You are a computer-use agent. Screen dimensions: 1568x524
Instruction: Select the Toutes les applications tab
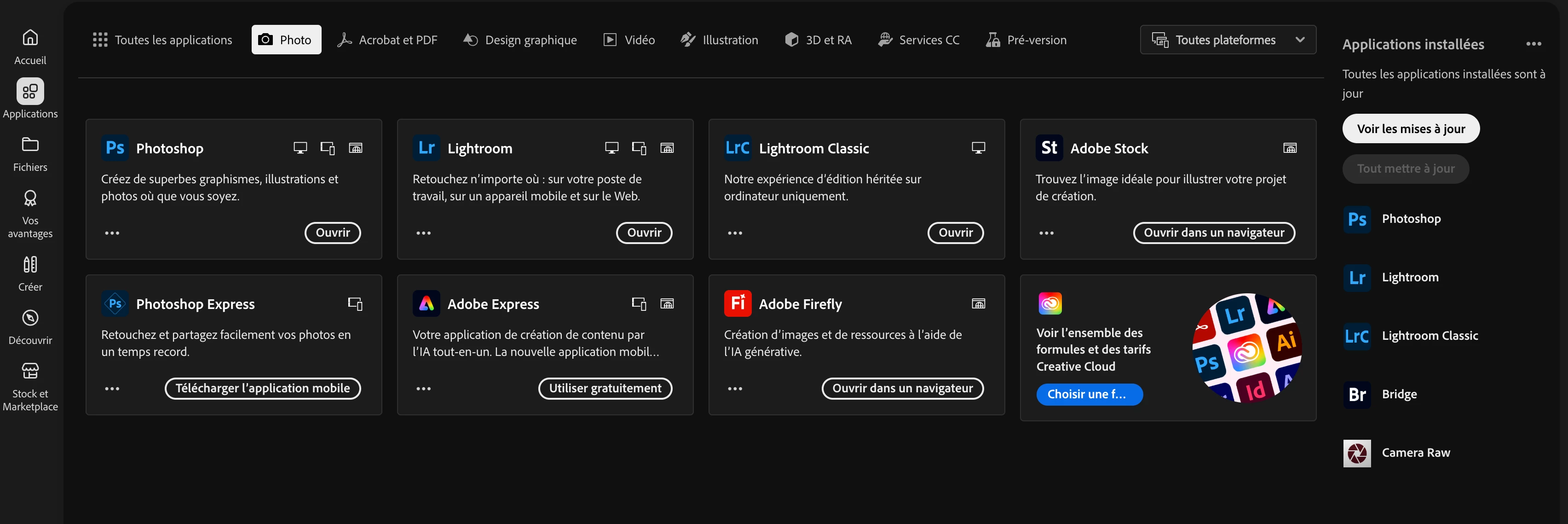point(162,40)
